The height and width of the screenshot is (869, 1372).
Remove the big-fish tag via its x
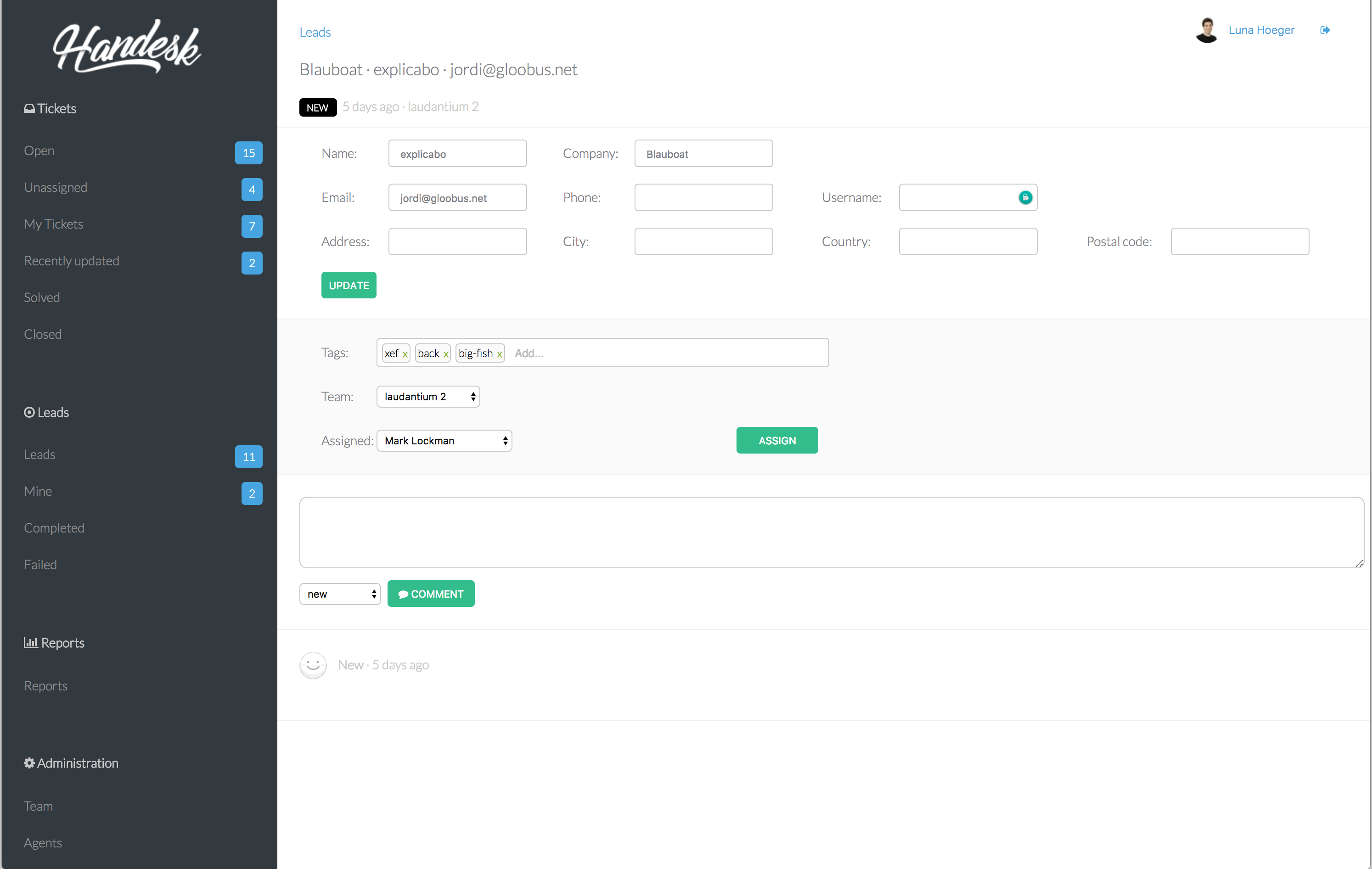click(499, 354)
